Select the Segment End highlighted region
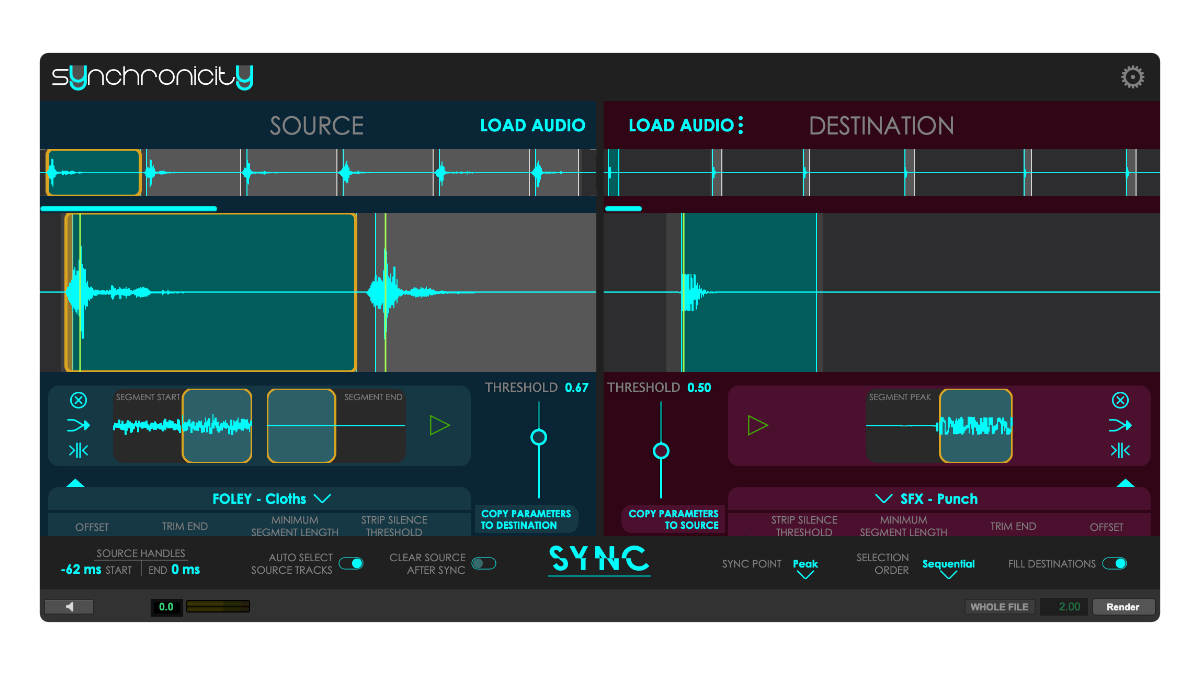1200x675 pixels. pyautogui.click(x=301, y=426)
